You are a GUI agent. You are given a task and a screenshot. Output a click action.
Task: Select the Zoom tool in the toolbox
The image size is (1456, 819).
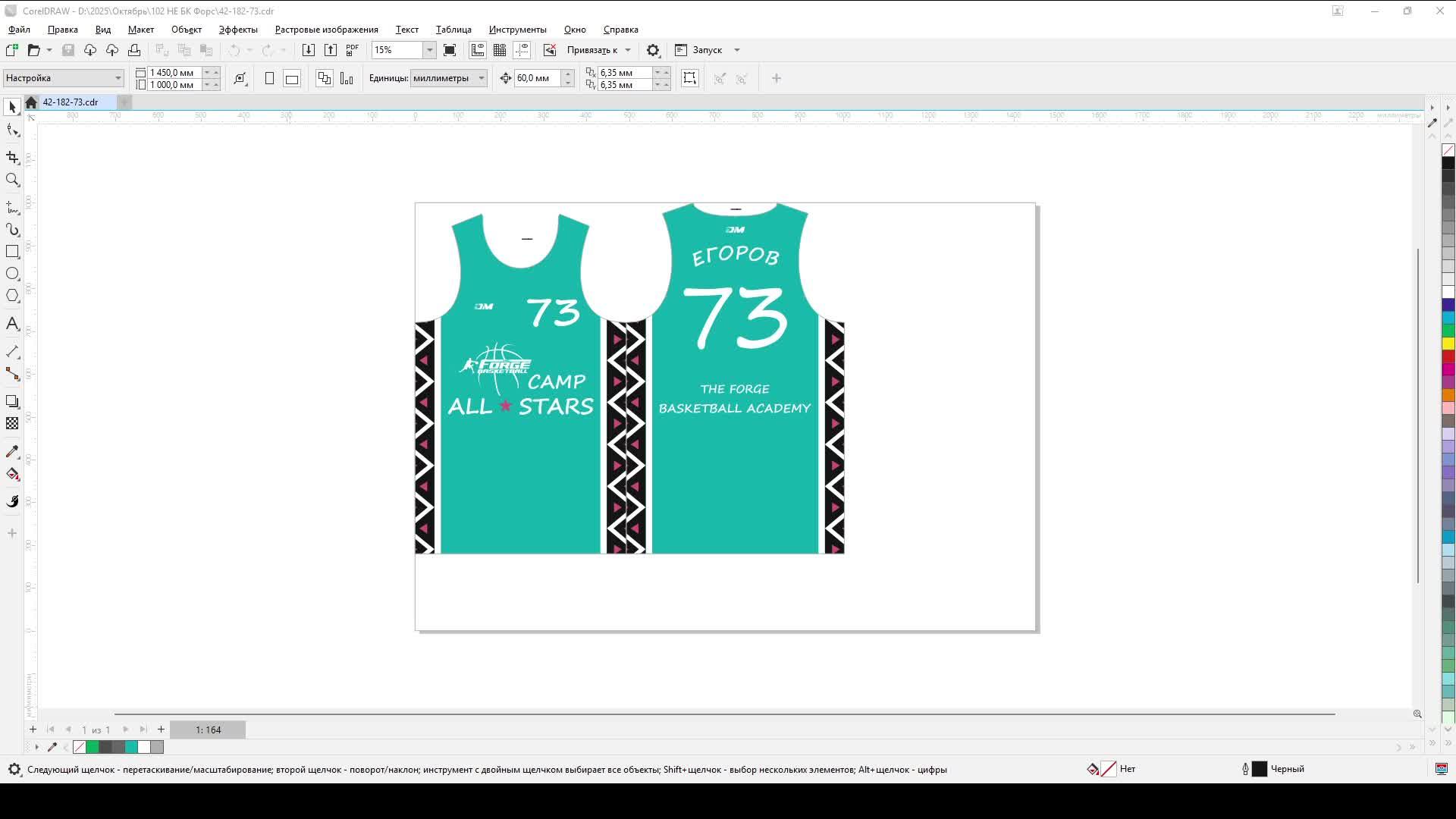tap(12, 180)
